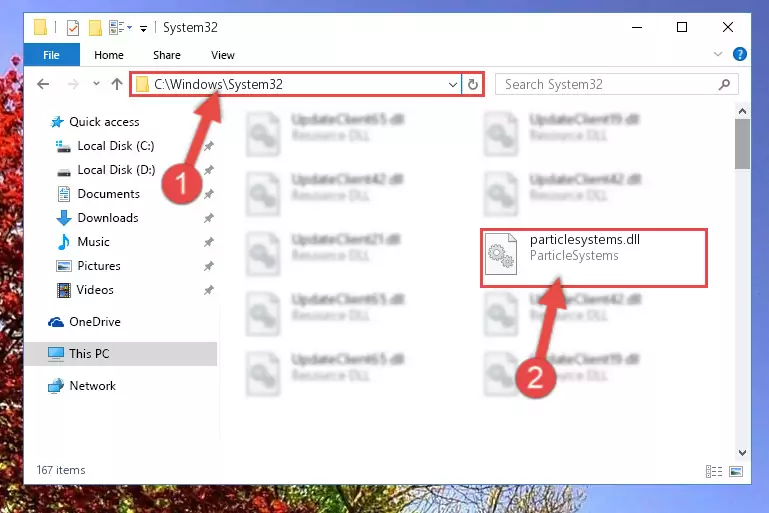Click the pin icon beside Downloads

[208, 218]
